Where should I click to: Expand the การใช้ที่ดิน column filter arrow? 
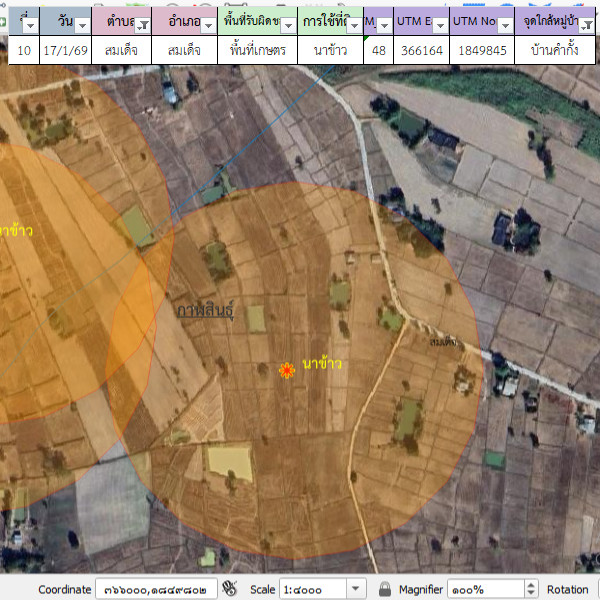pyautogui.click(x=353, y=24)
